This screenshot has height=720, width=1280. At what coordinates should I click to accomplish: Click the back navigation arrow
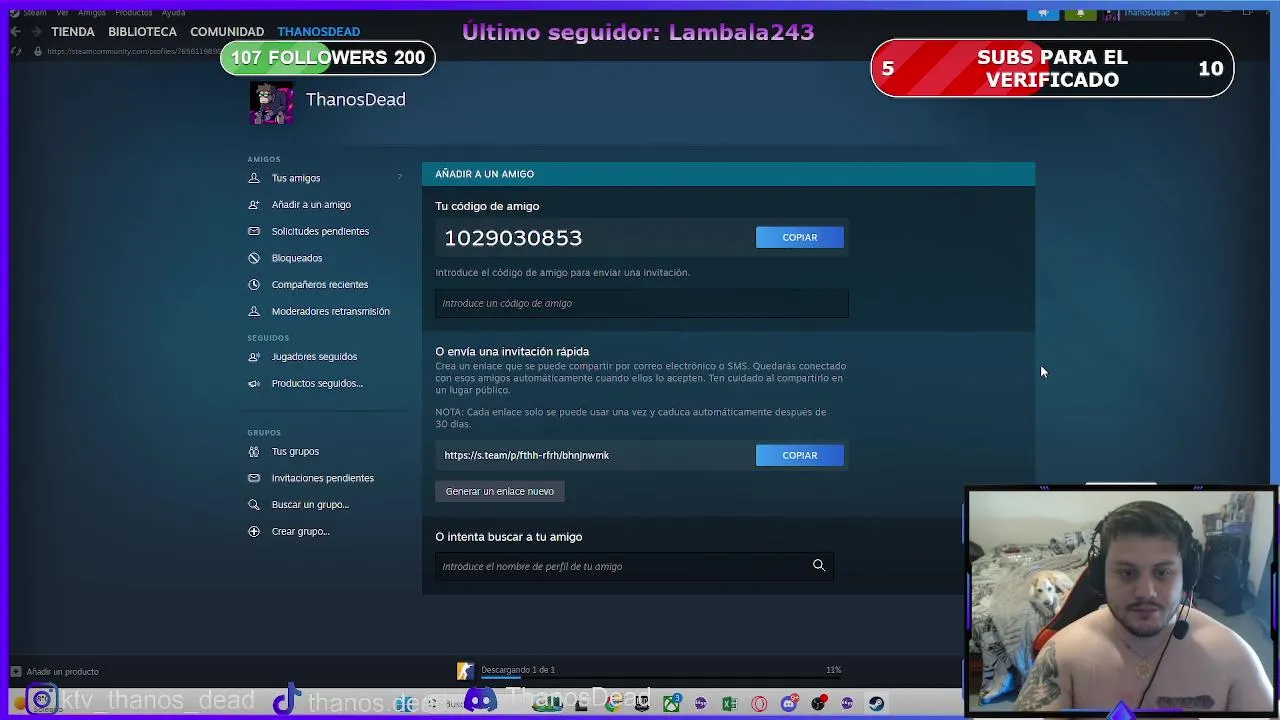point(15,32)
